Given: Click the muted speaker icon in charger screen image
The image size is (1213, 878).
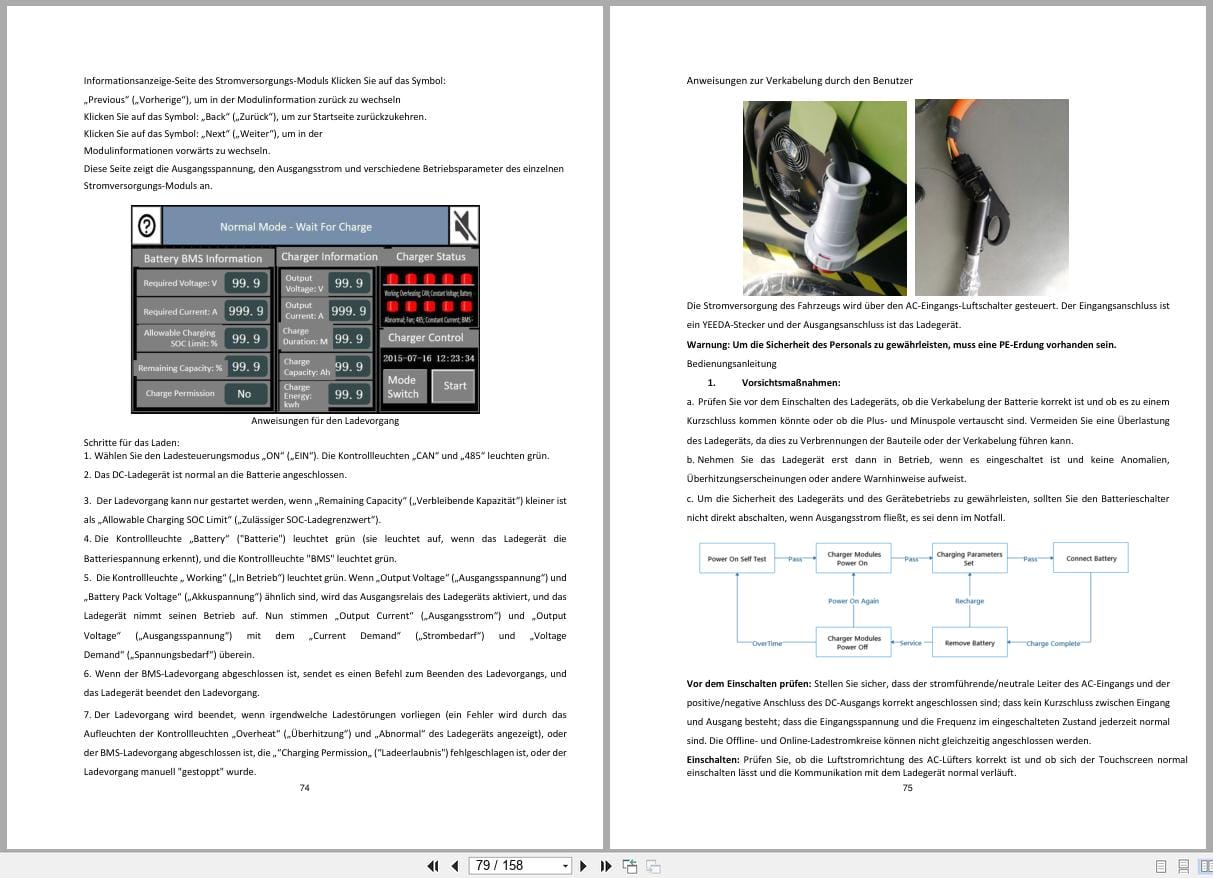Looking at the screenshot, I should 463,226.
